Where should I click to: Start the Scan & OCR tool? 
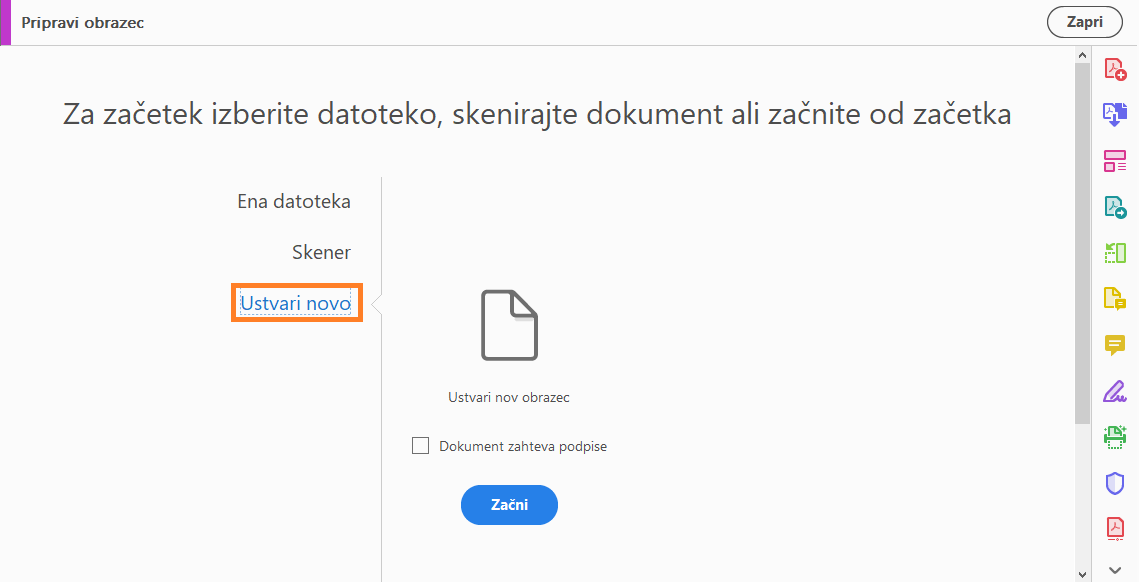[1115, 437]
